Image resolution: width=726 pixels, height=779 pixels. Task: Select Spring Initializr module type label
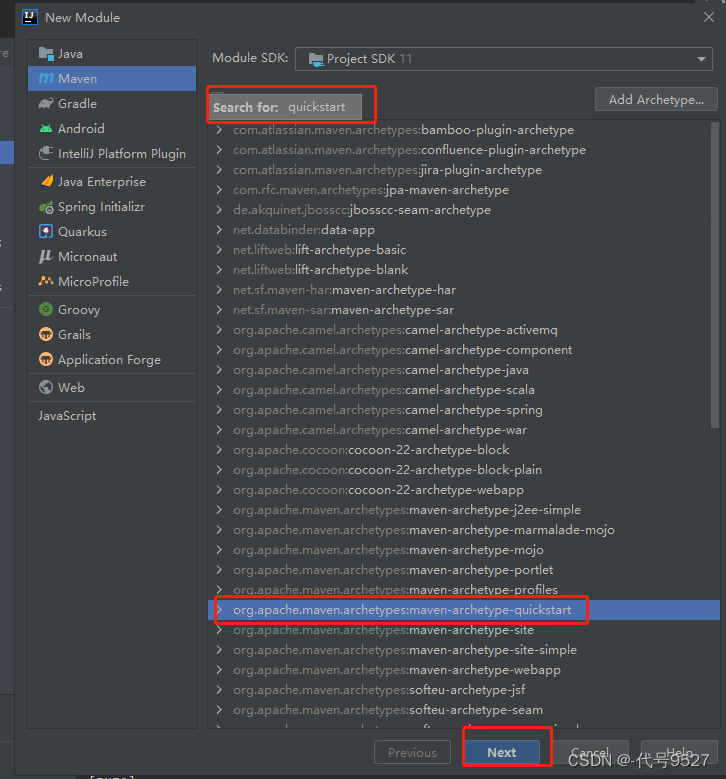101,207
